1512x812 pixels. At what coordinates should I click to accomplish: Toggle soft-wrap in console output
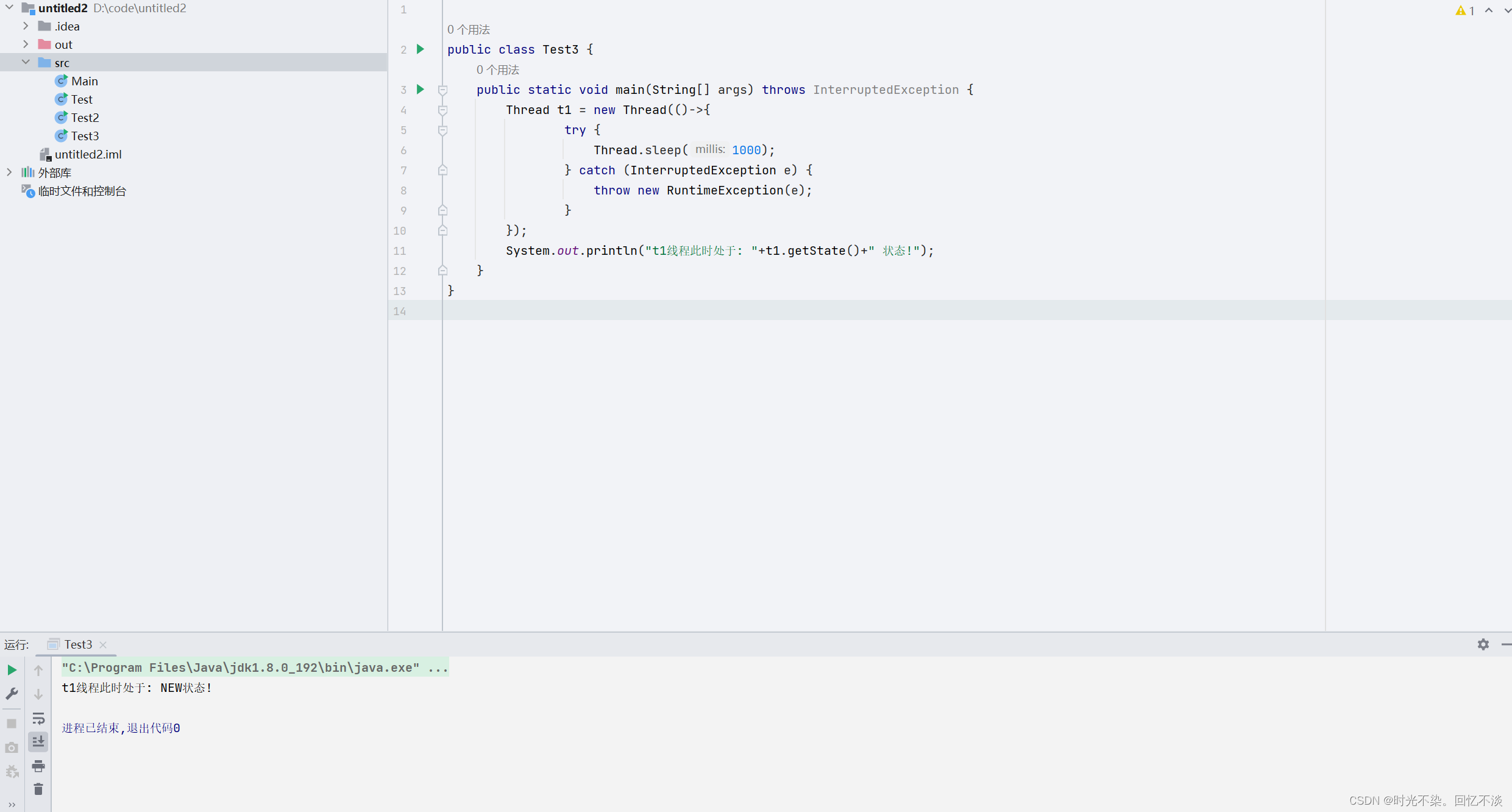[x=38, y=718]
